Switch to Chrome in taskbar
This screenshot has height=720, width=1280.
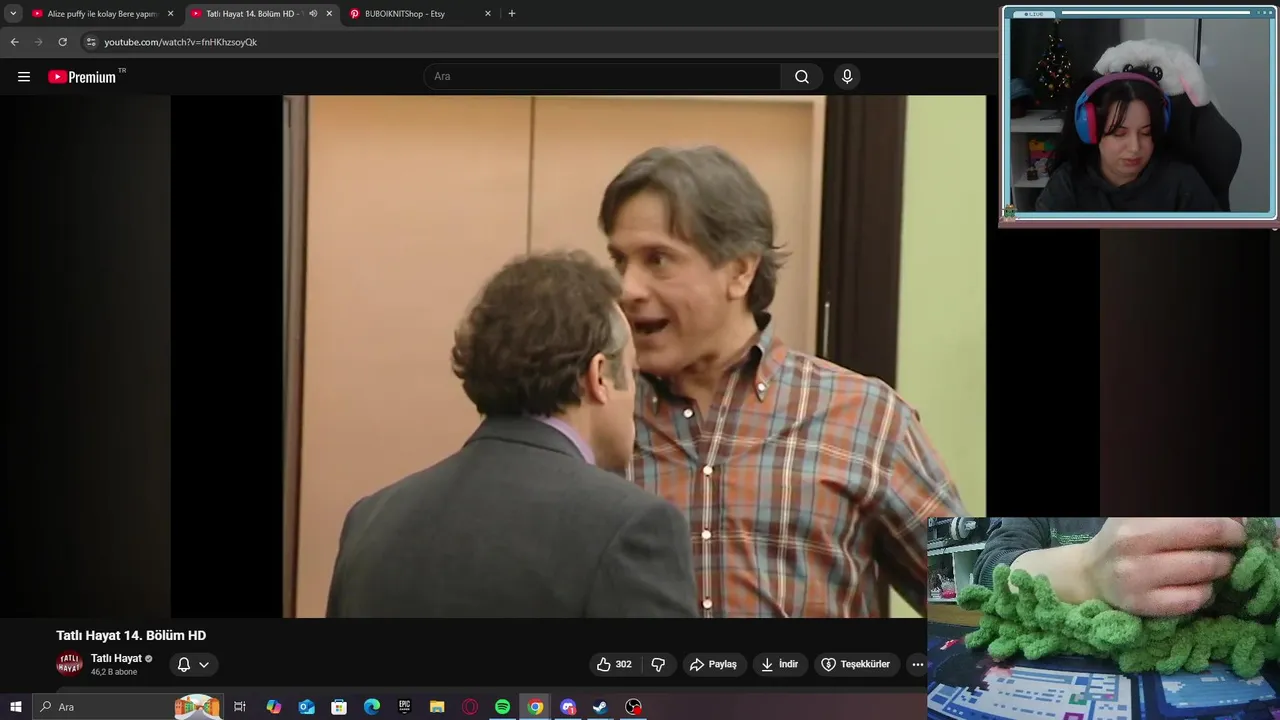click(535, 707)
